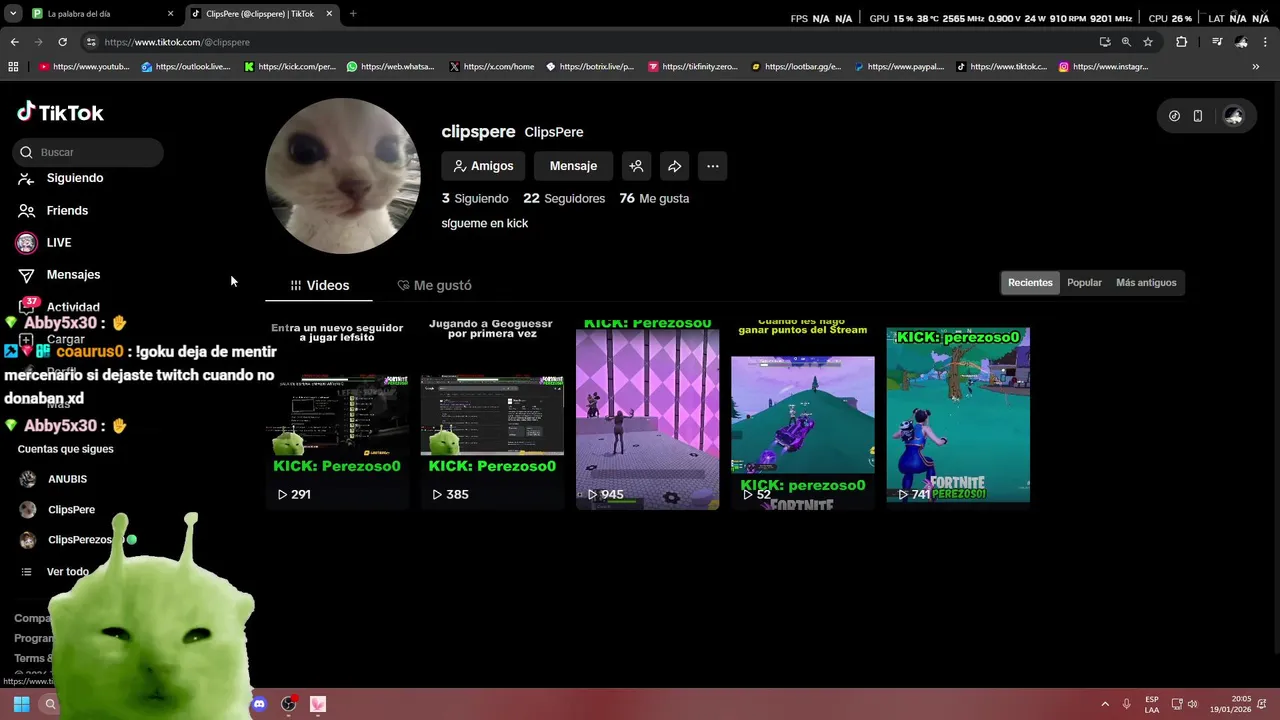Open the Fortnite video with 741 views
This screenshot has height=720, width=1280.
tap(958, 414)
